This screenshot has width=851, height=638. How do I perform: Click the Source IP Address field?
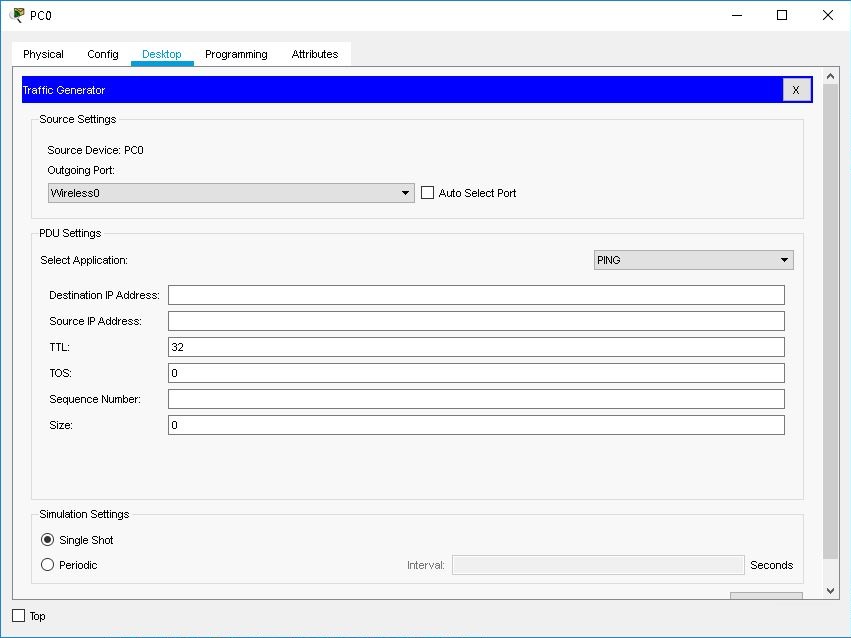tap(477, 320)
